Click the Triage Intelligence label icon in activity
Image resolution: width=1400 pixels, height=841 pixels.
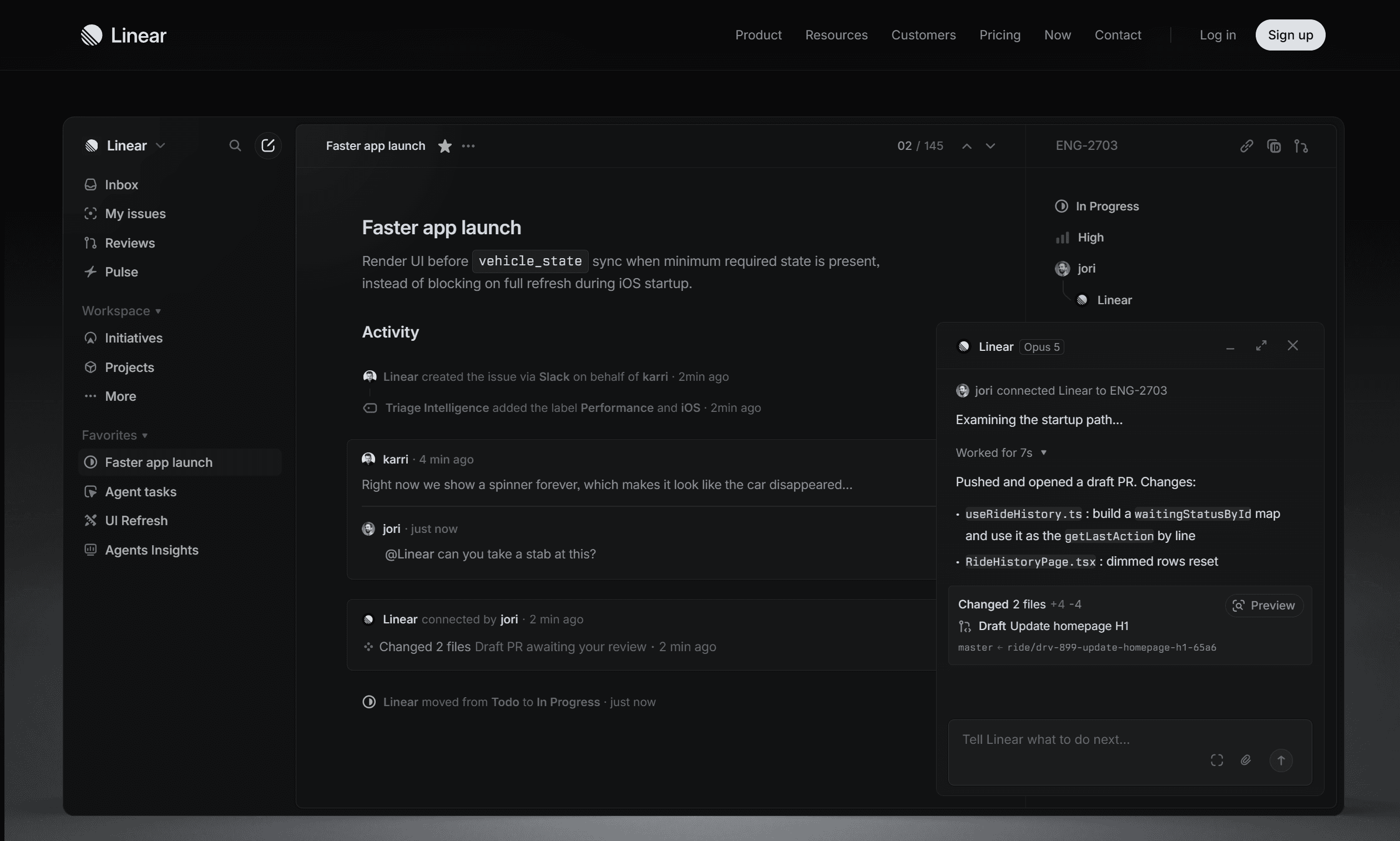tap(370, 408)
